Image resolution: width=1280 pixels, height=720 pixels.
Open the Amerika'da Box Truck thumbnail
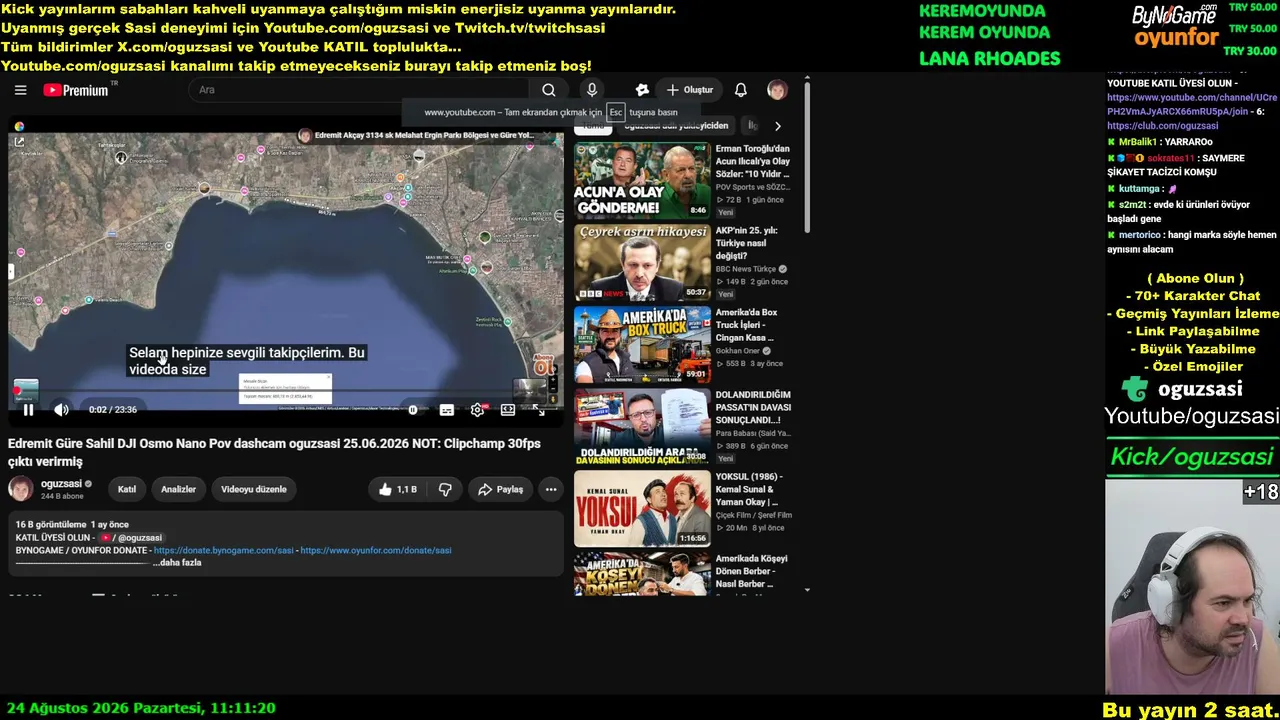click(x=642, y=344)
